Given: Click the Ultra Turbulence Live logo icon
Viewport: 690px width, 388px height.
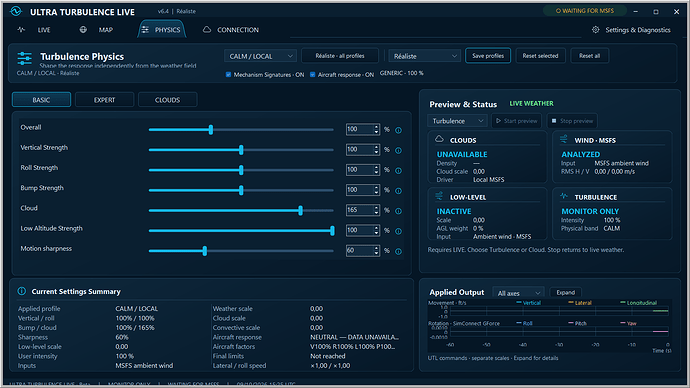Looking at the screenshot, I should [16, 11].
